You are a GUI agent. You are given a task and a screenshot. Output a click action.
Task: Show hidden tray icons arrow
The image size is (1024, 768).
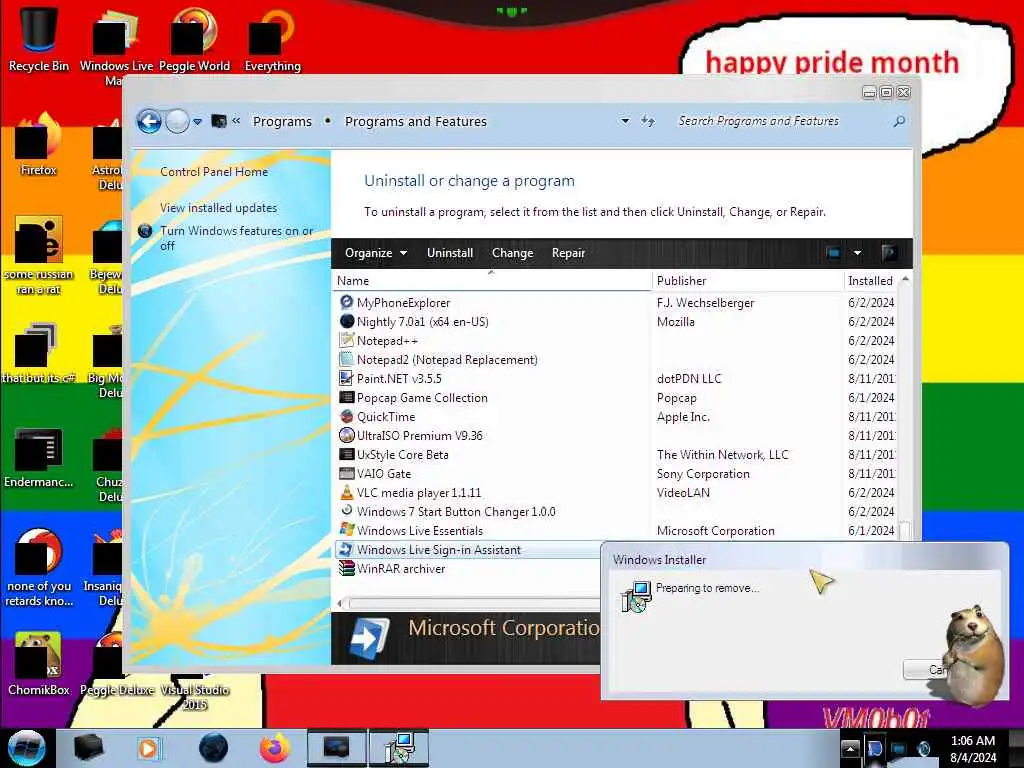(x=850, y=748)
